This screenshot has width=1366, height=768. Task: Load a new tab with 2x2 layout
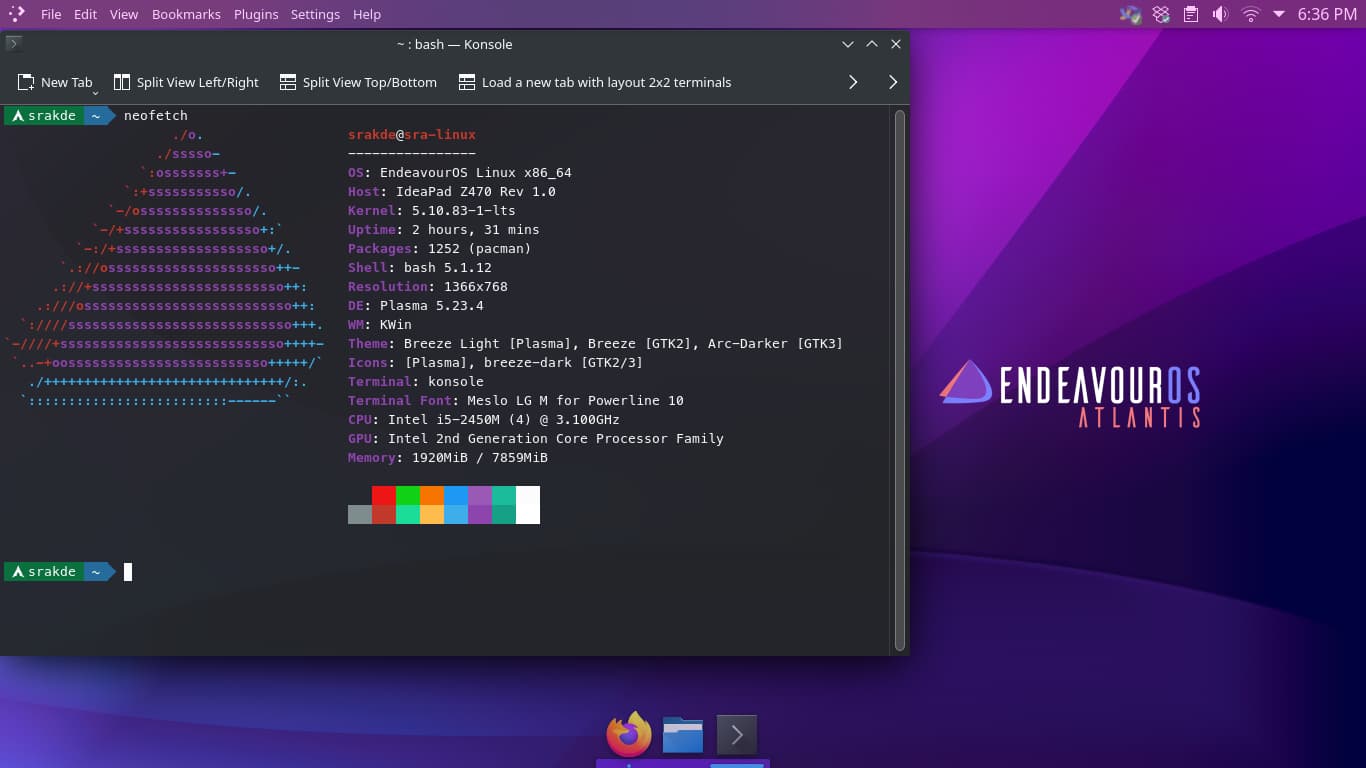594,82
